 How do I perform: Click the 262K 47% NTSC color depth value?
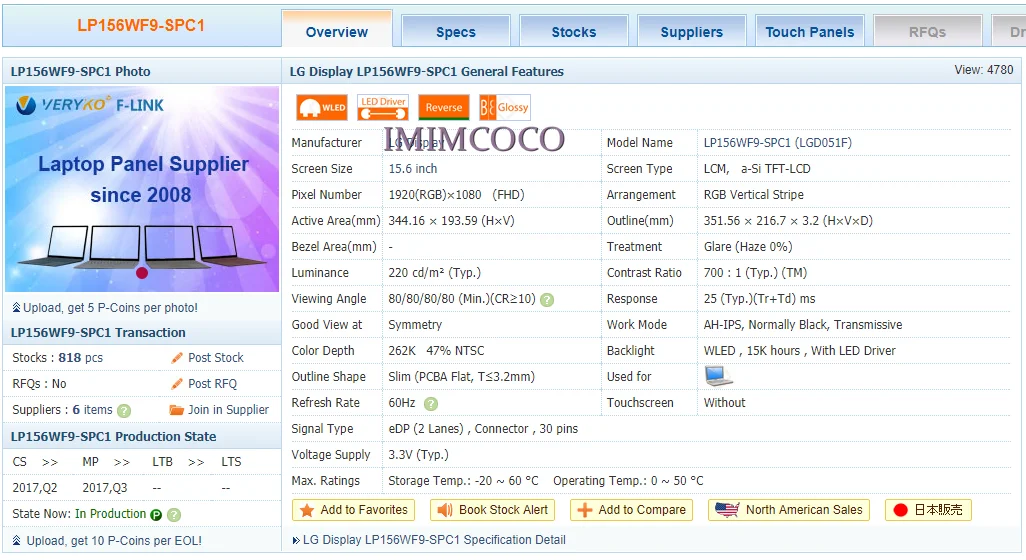(436, 351)
